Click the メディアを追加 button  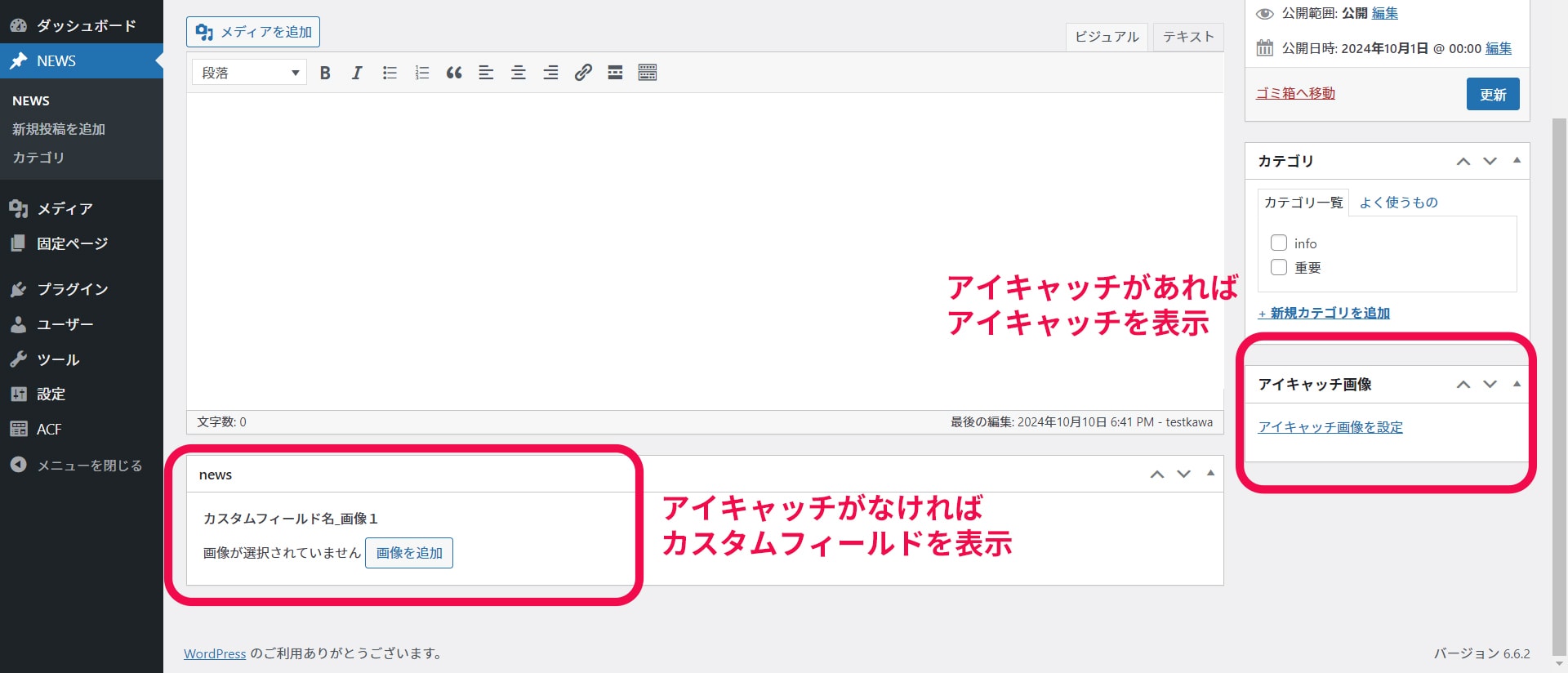(x=253, y=32)
